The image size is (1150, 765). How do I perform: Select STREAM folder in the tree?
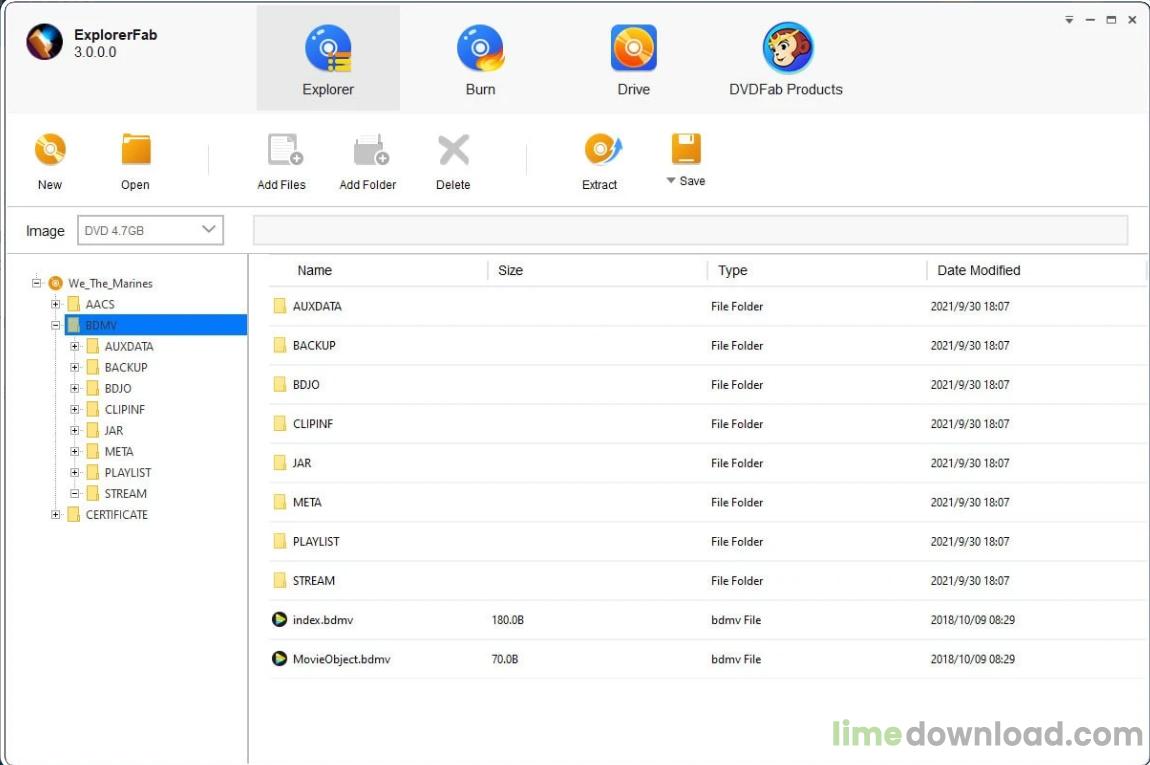(125, 494)
